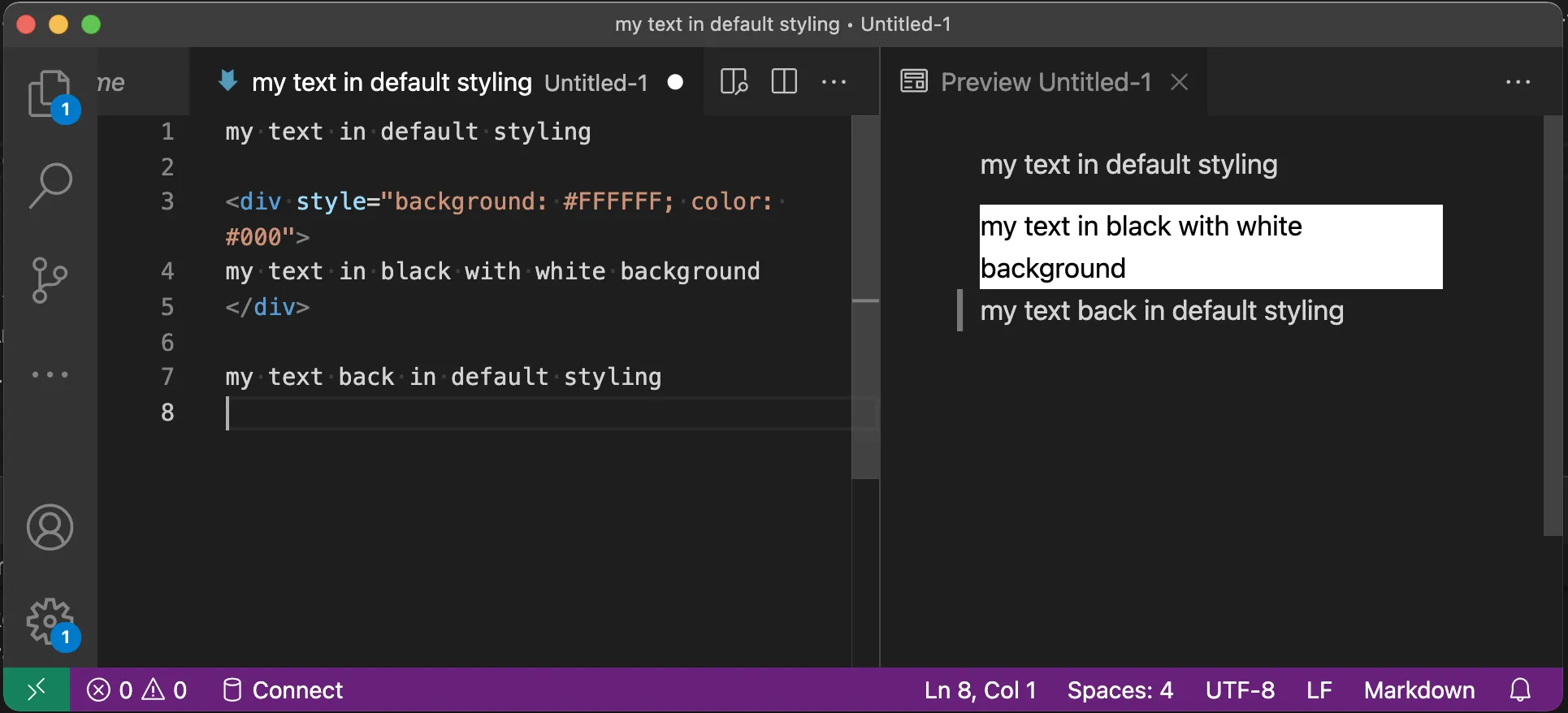Change file encoding UTF-8
1568x713 pixels.
tap(1240, 690)
